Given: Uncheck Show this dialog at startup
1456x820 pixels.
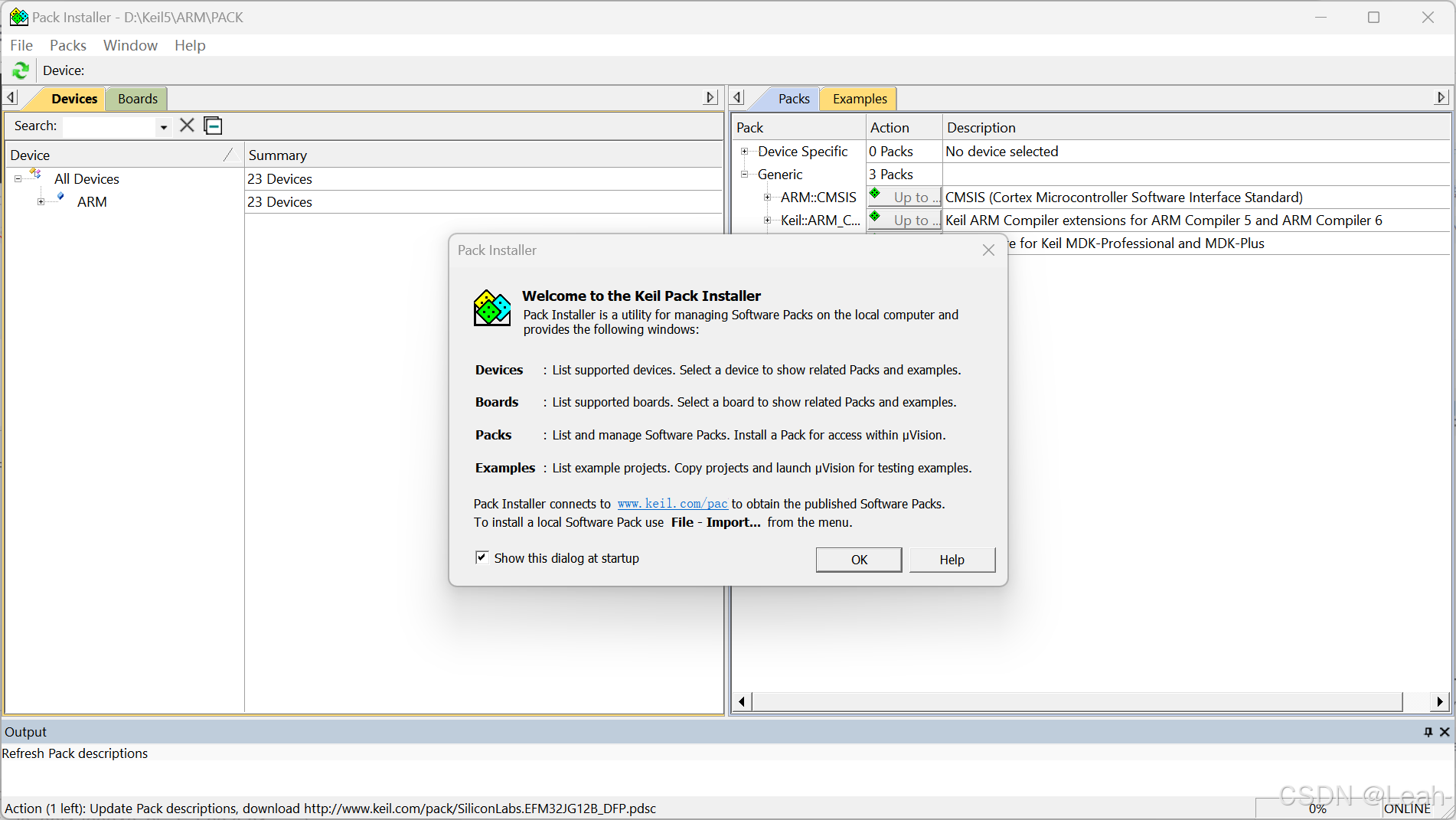Looking at the screenshot, I should click(482, 557).
